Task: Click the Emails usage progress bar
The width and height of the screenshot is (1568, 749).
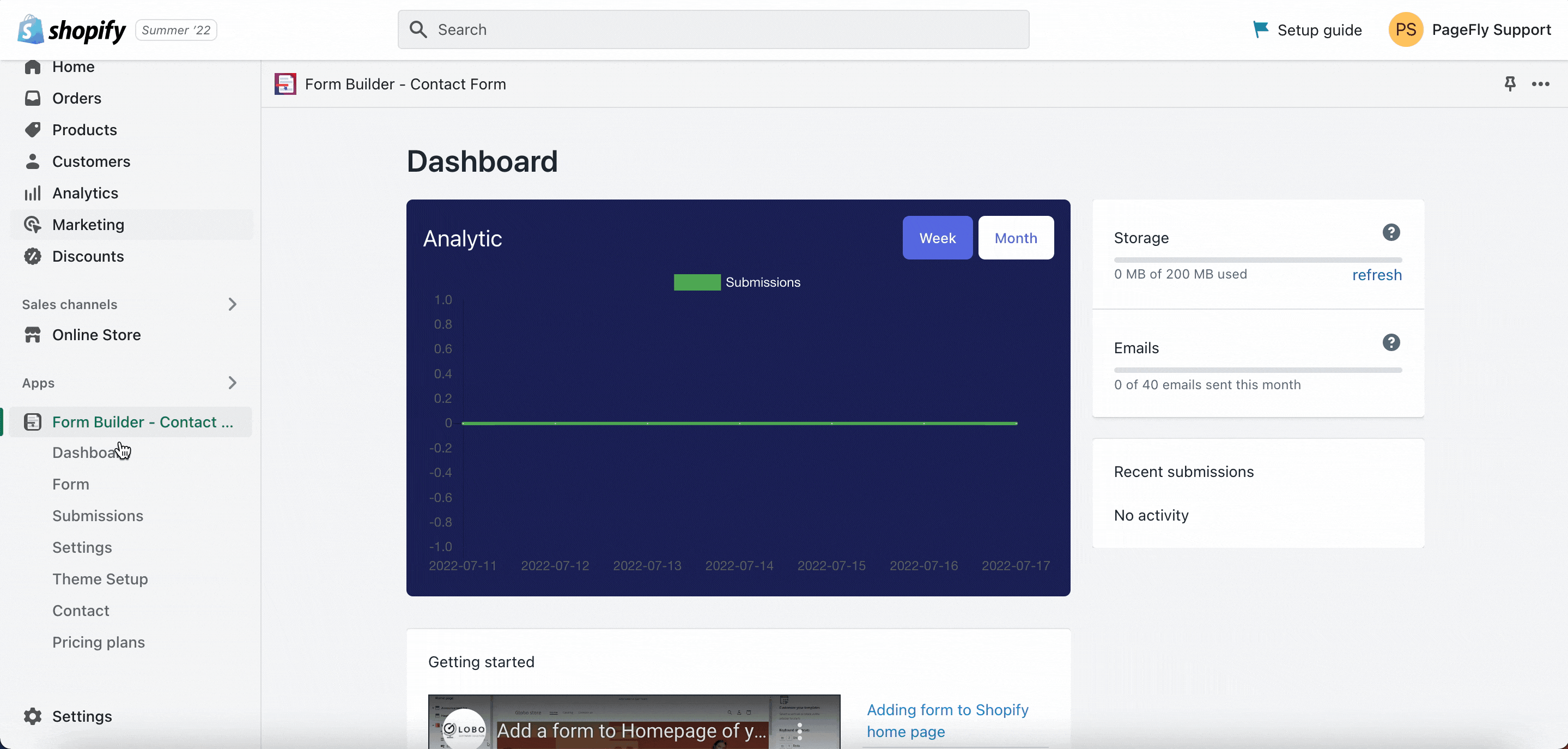Action: pos(1257,370)
